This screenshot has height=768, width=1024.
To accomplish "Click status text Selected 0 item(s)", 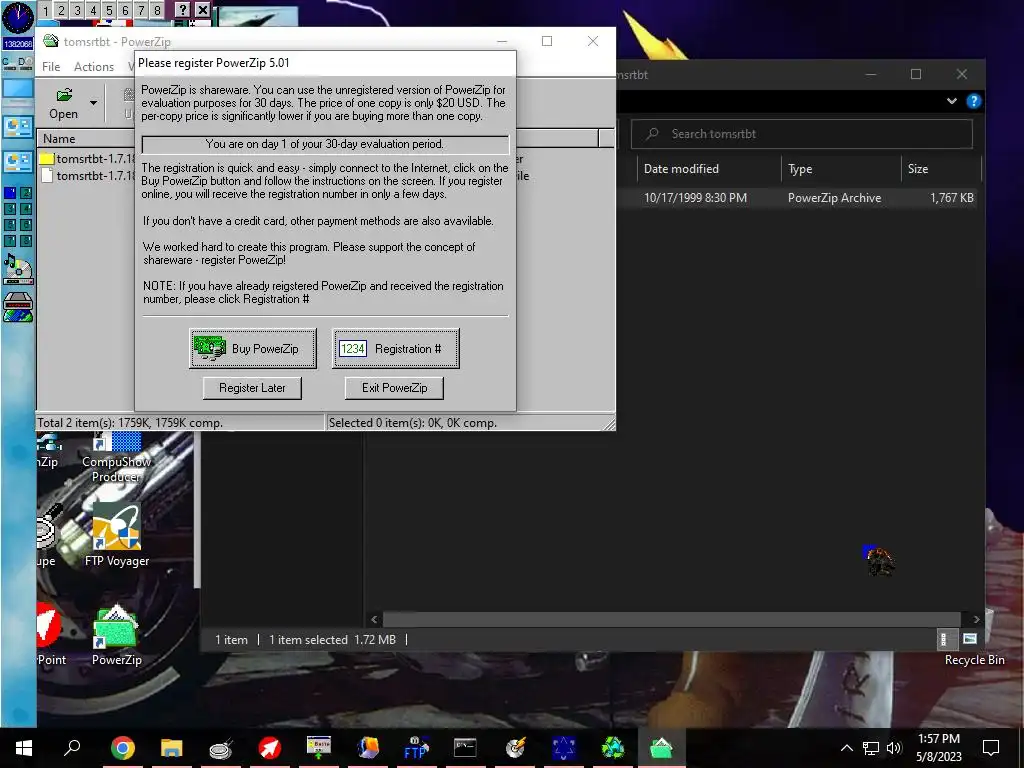I will click(413, 423).
